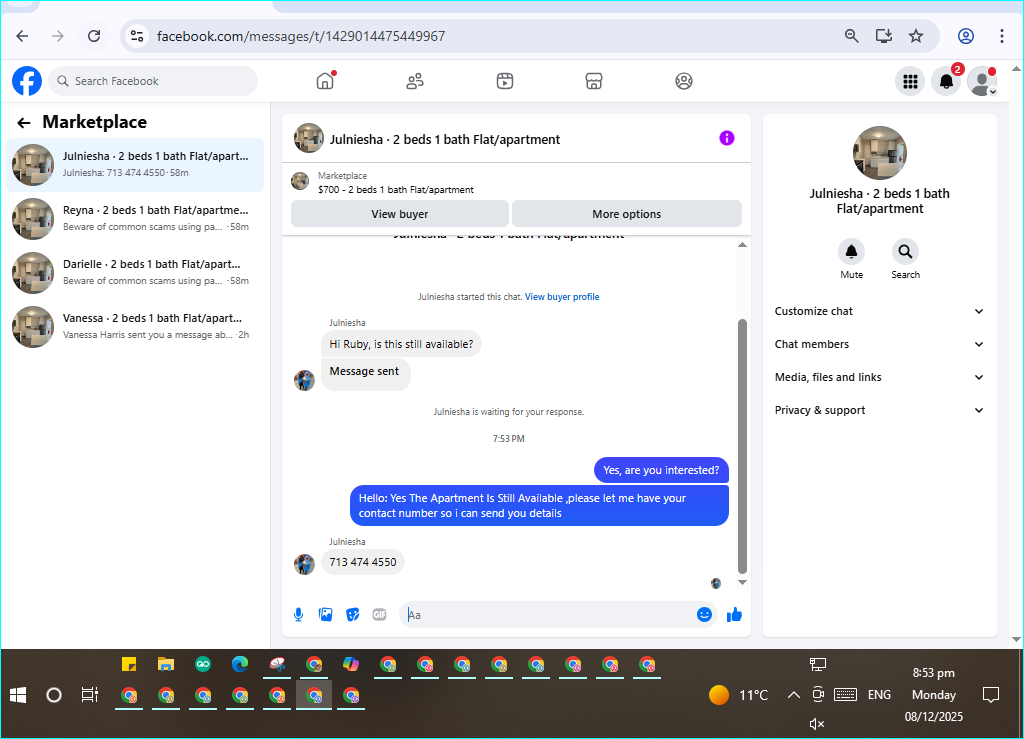Click the '$700 - 2 beds 1 bath' listing text
Image resolution: width=1024 pixels, height=739 pixels.
[396, 189]
